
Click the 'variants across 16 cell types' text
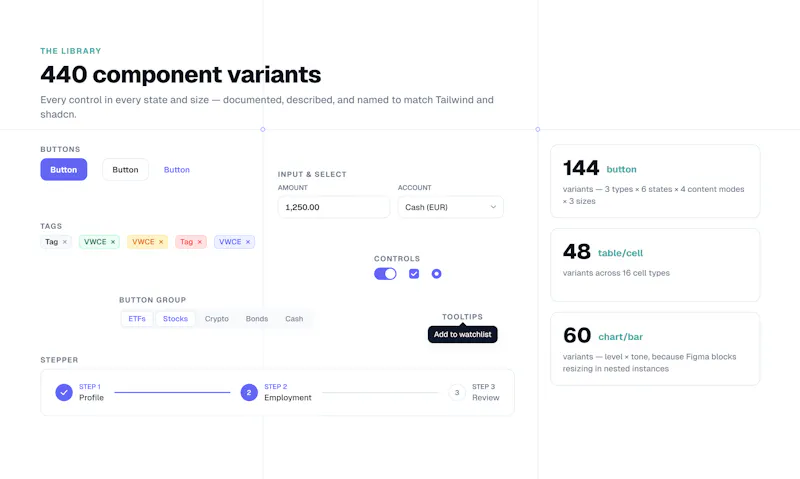pyautogui.click(x=616, y=273)
